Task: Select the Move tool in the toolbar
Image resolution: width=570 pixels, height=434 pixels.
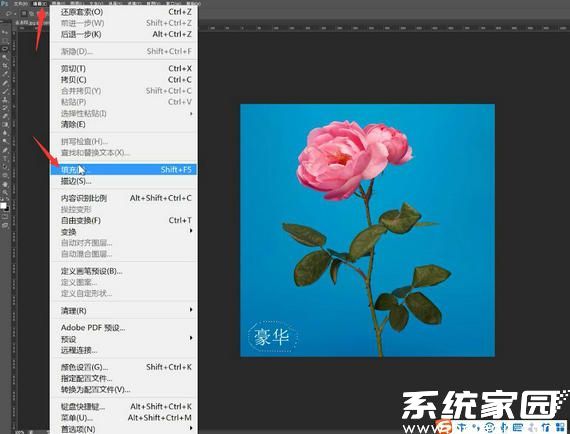Action: click(5, 32)
